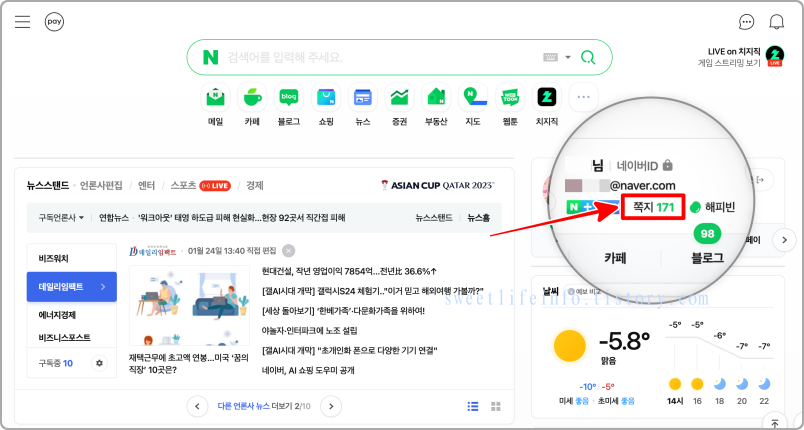804x430 pixels.
Task: Open 재택근무에 초고액 연봉 caption article
Action: (x=189, y=363)
